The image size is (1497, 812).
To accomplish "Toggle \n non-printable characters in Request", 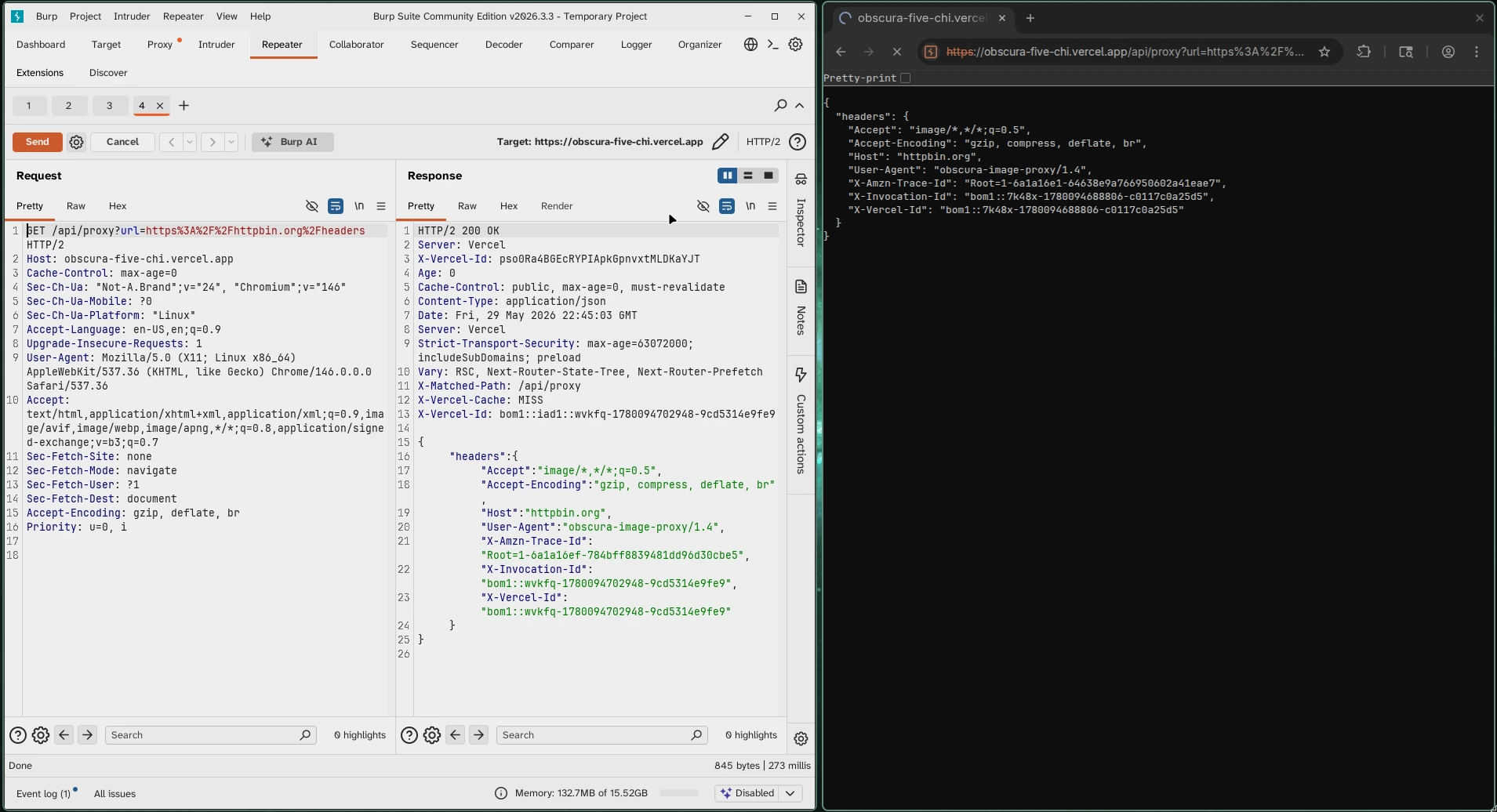I will coord(359,206).
